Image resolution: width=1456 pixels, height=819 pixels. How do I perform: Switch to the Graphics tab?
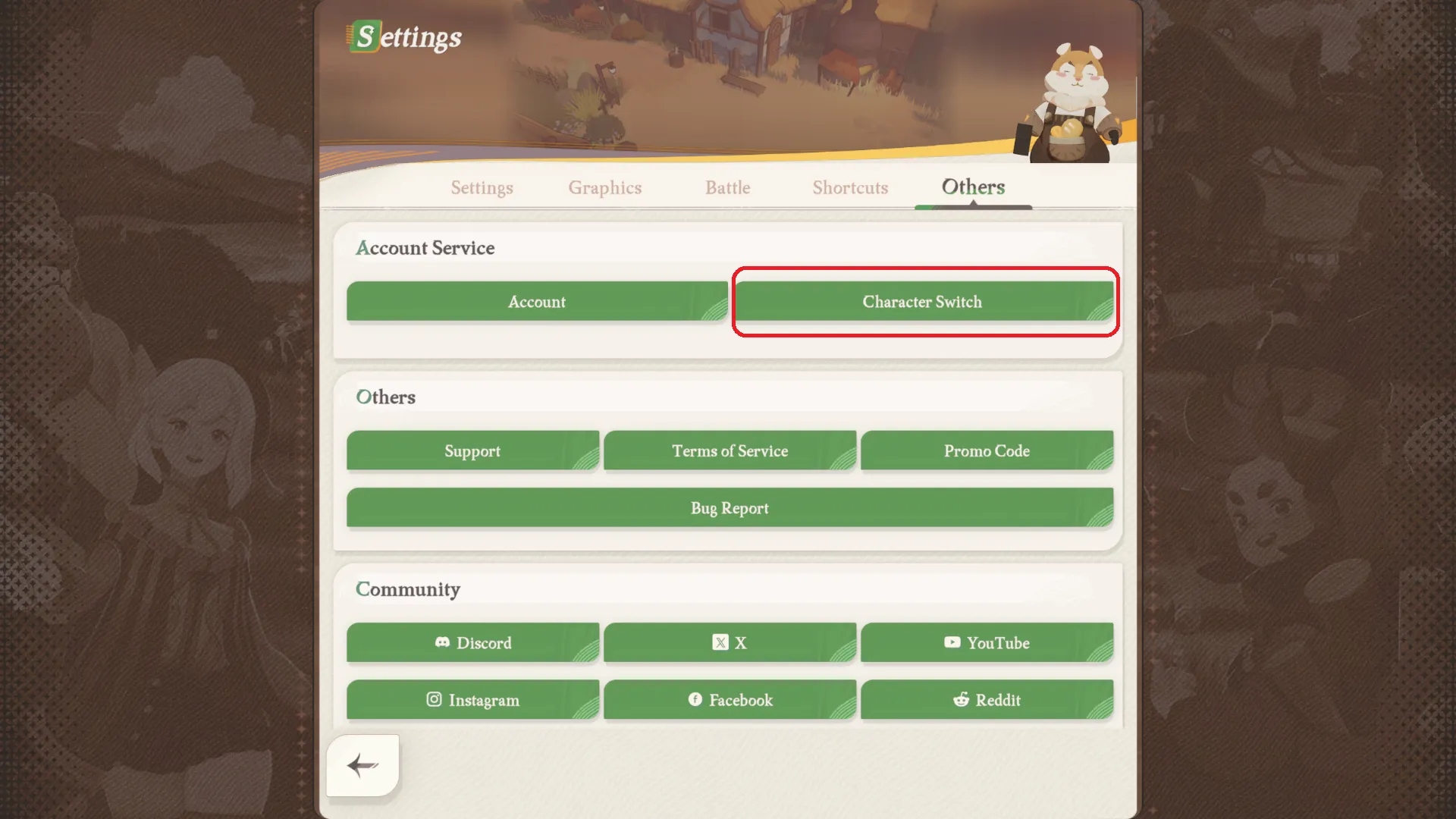pos(605,188)
